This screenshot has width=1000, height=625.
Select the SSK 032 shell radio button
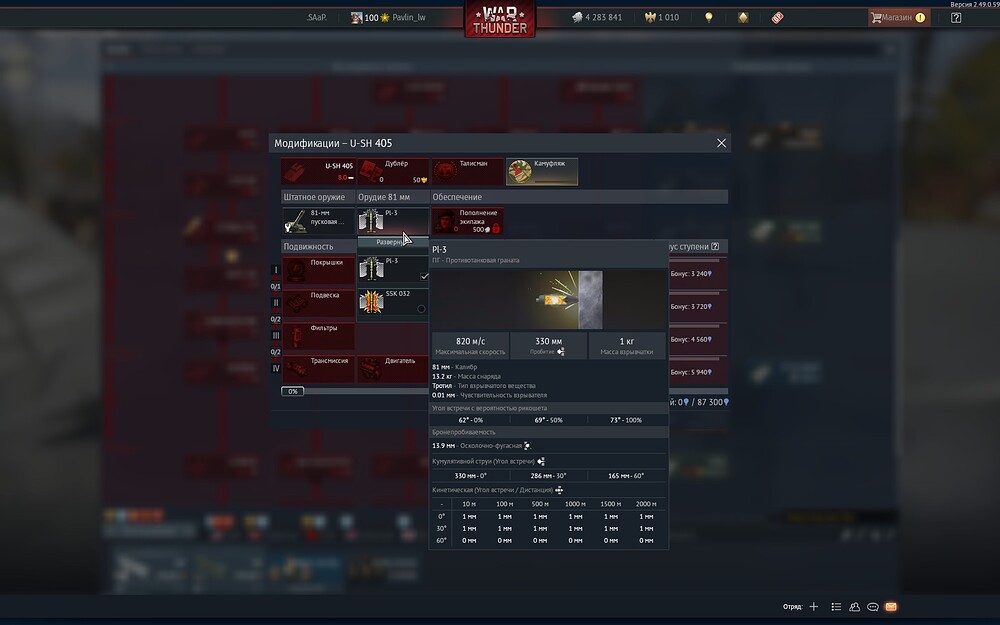(421, 308)
